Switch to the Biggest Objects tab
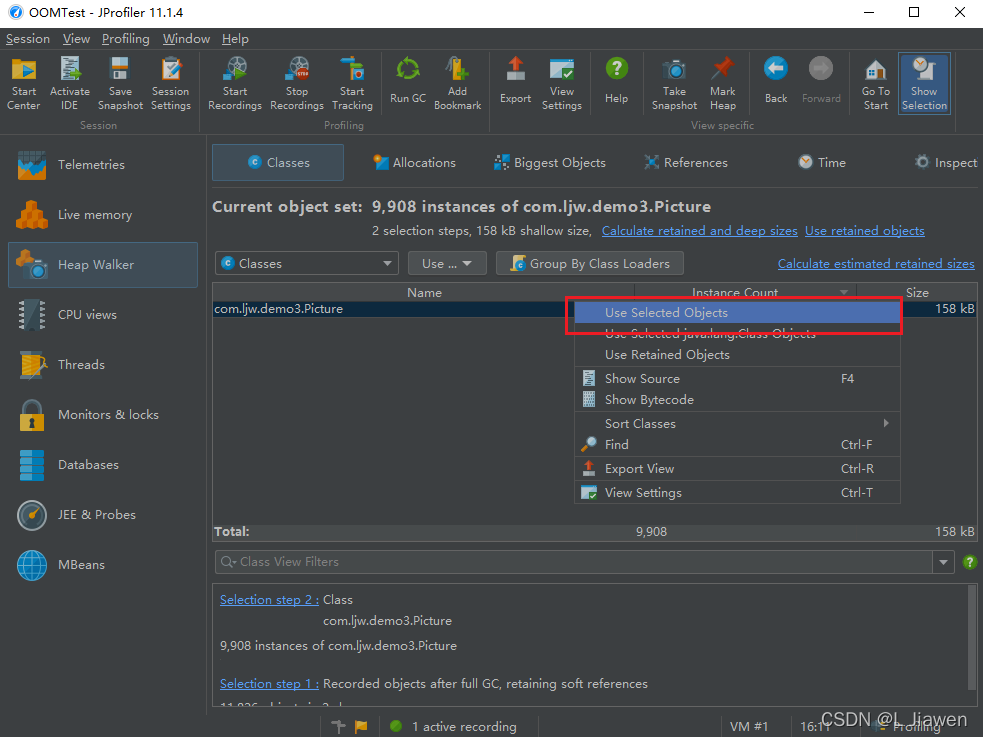Image resolution: width=983 pixels, height=737 pixels. tap(550, 162)
